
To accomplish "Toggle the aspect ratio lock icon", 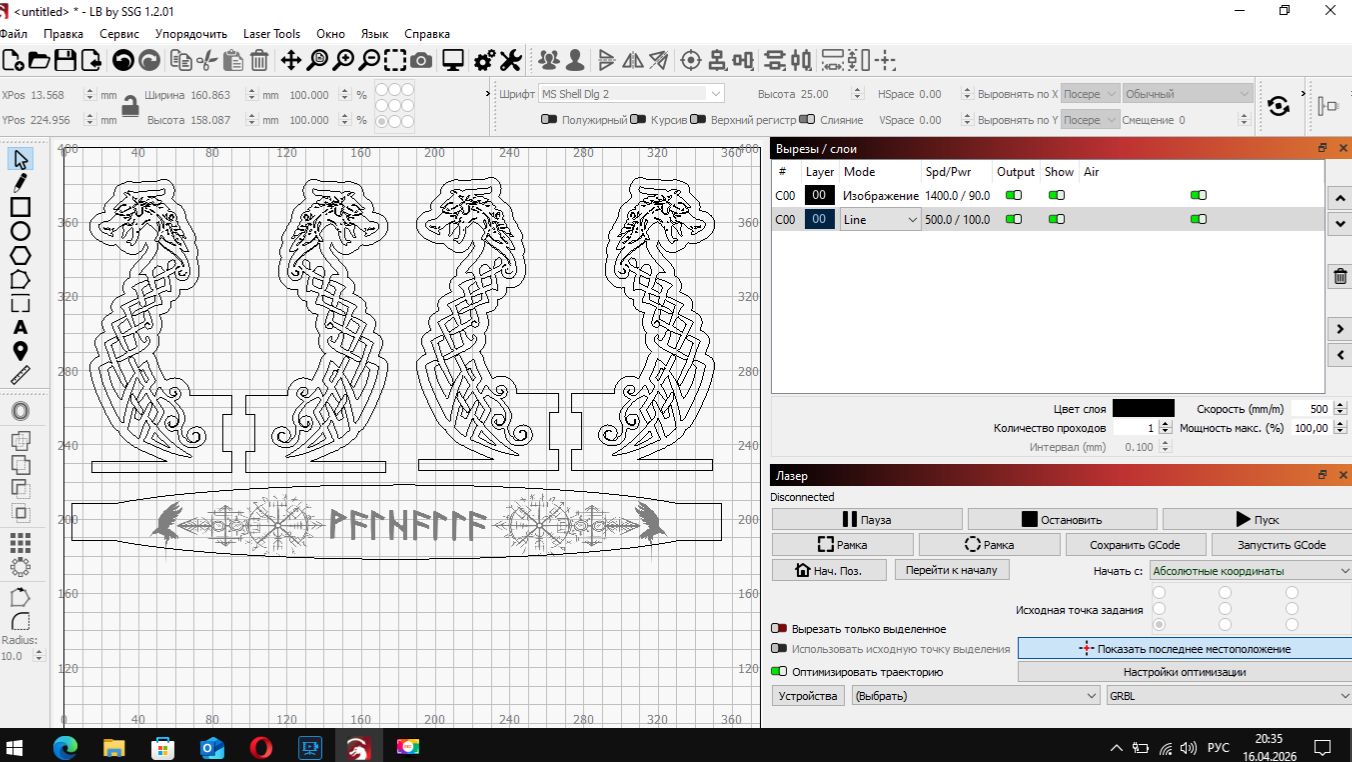I will tap(130, 107).
